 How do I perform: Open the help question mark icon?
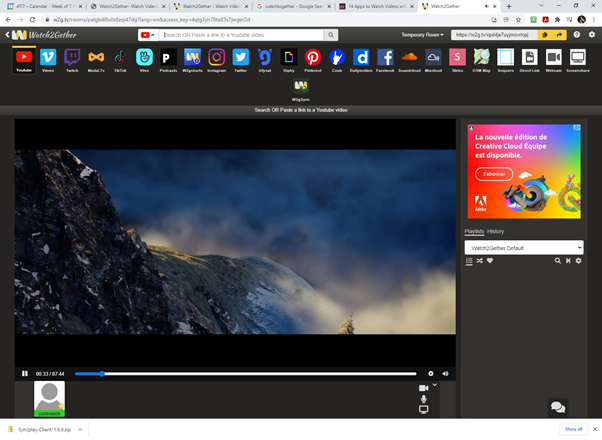pyautogui.click(x=577, y=35)
